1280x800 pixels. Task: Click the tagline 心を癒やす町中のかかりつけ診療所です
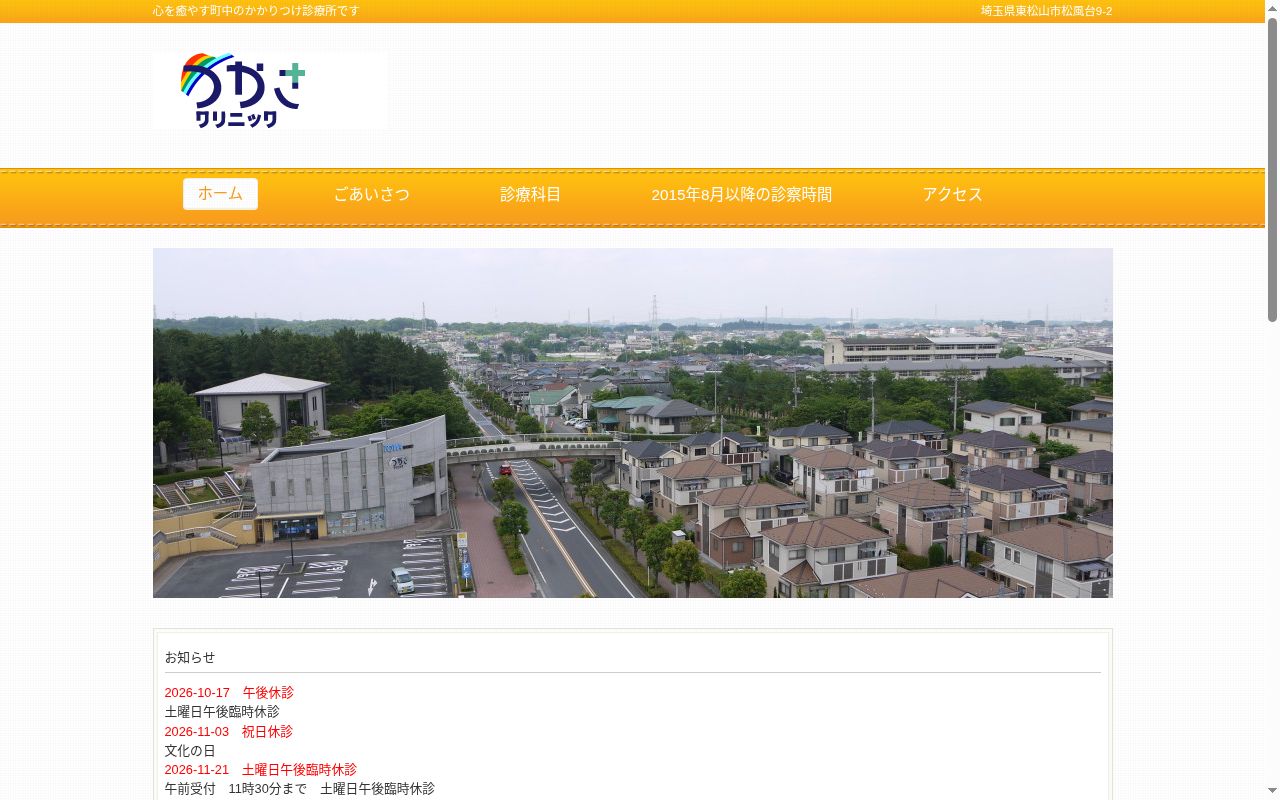[256, 11]
